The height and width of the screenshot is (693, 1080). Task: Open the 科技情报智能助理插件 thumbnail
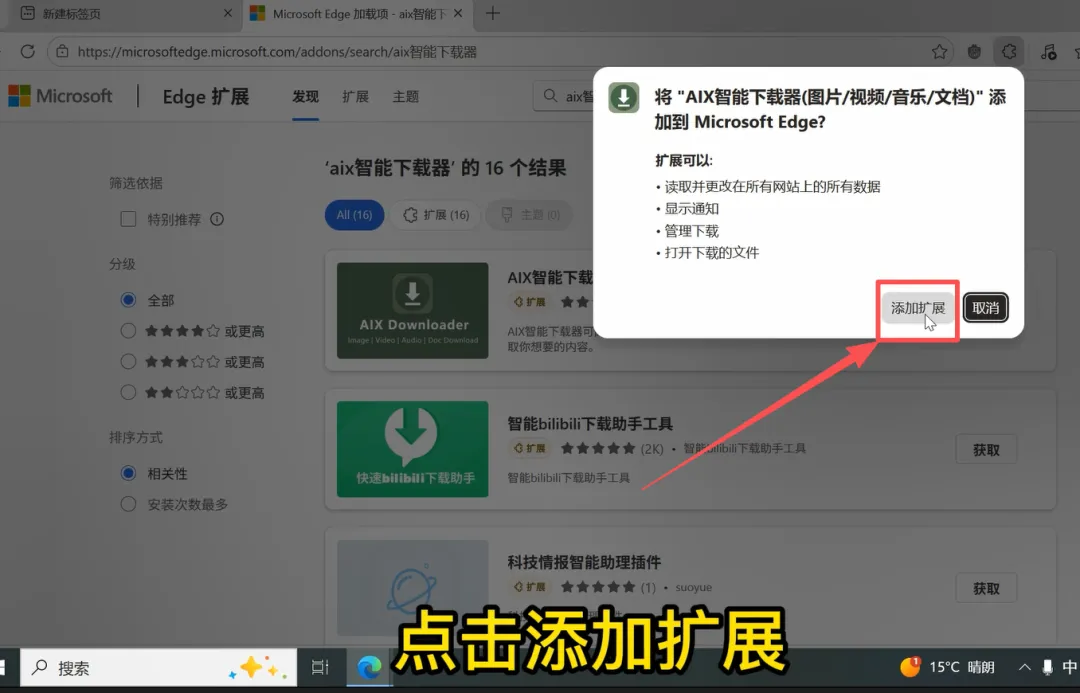point(413,588)
